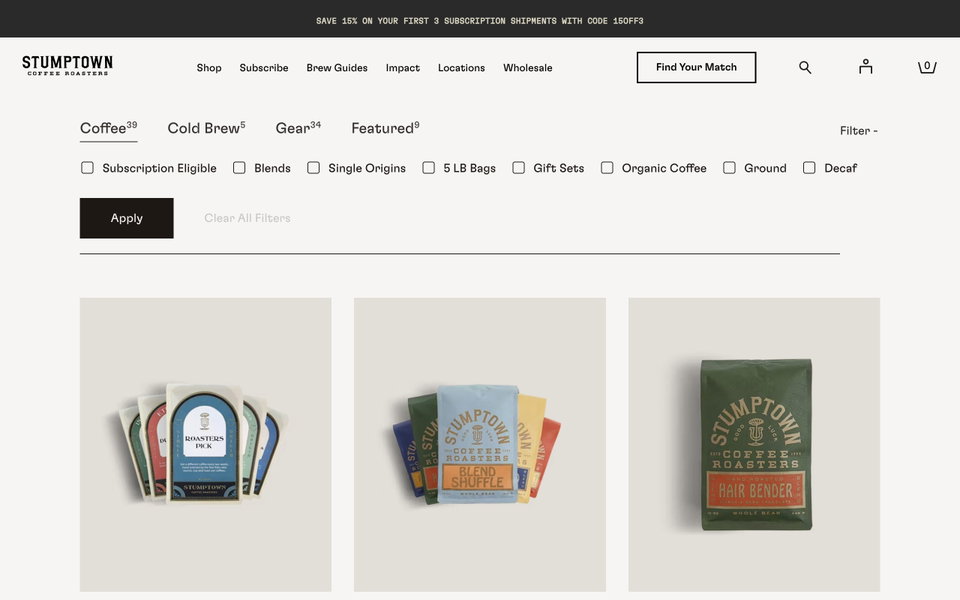The image size is (960, 600).
Task: Go to the Impact page
Action: point(403,68)
